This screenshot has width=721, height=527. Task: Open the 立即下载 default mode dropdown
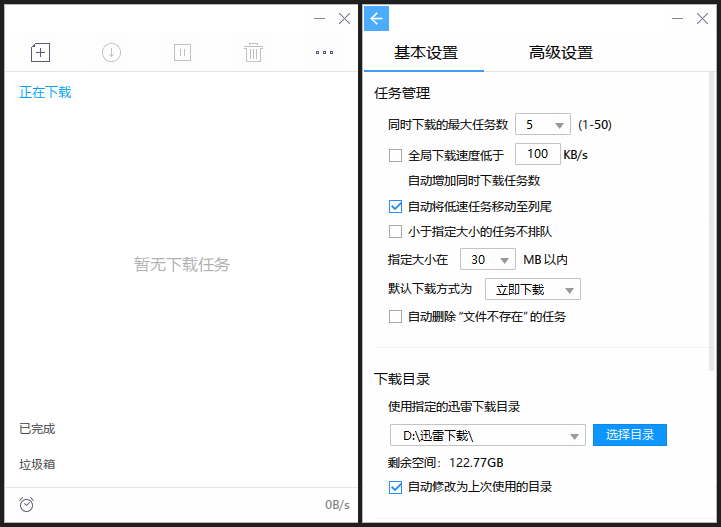click(532, 289)
